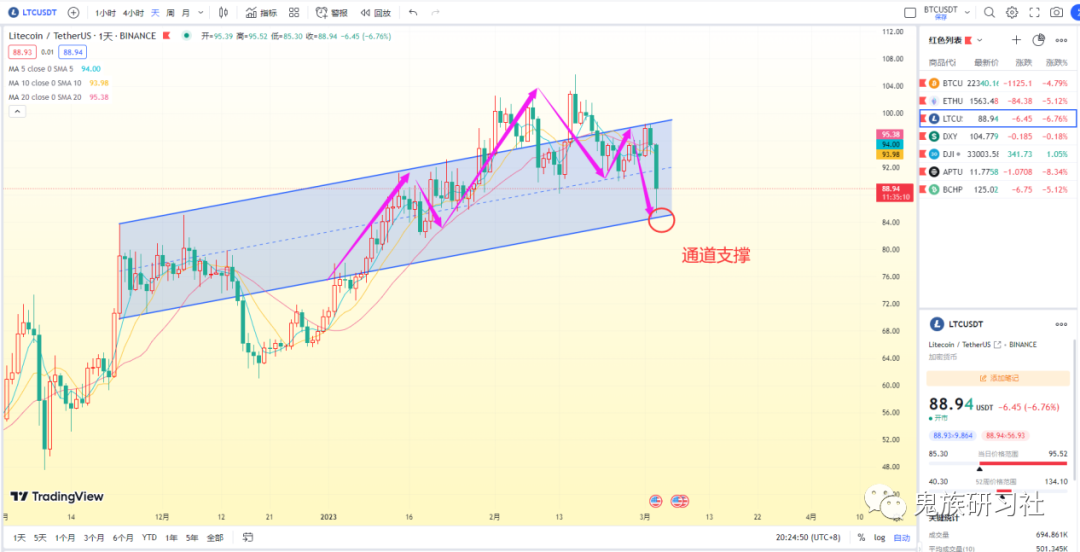Undo the last chart action
Viewport: 1080px width, 552px height.
coord(413,12)
